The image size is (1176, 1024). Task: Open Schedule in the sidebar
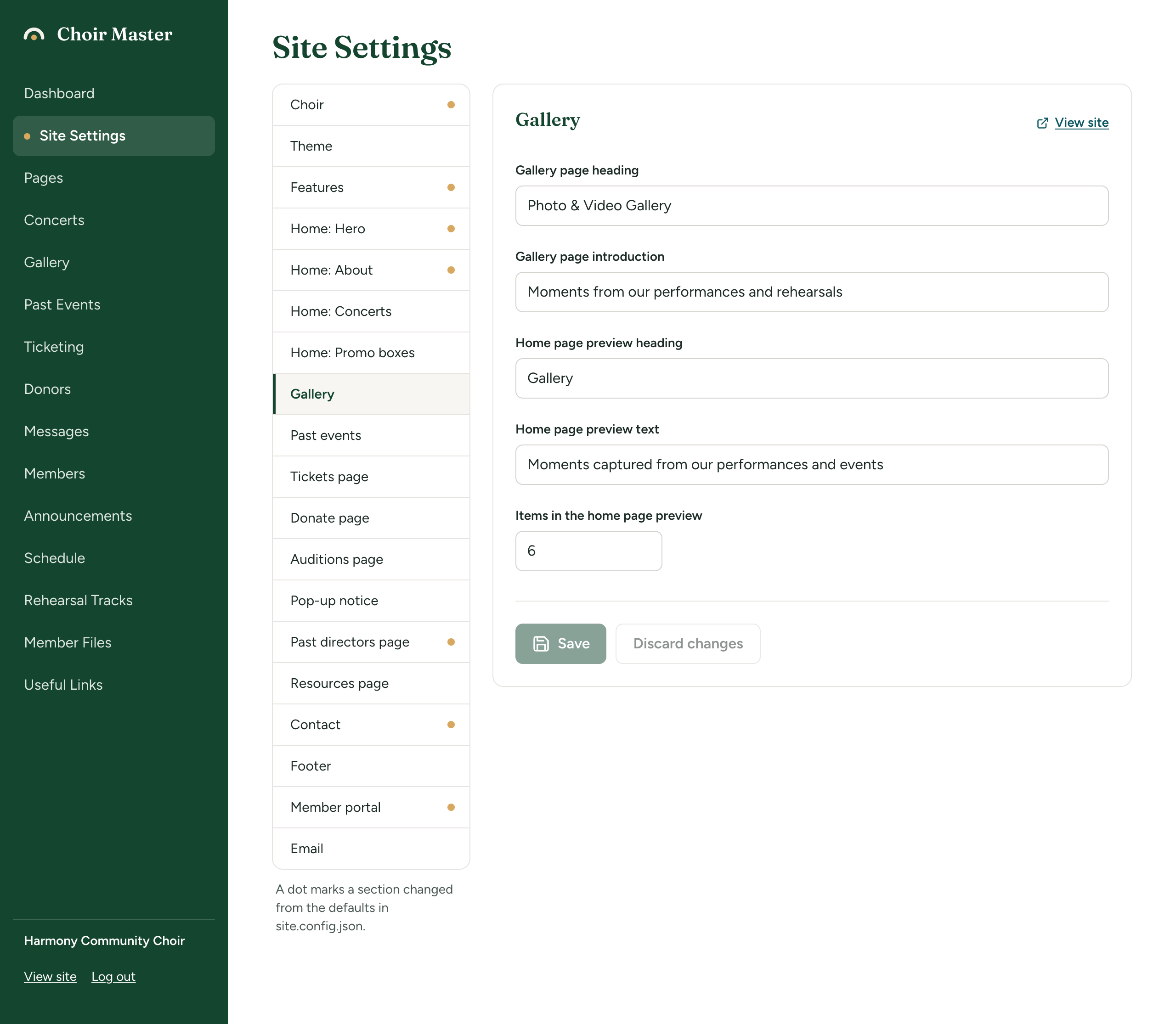(114, 559)
